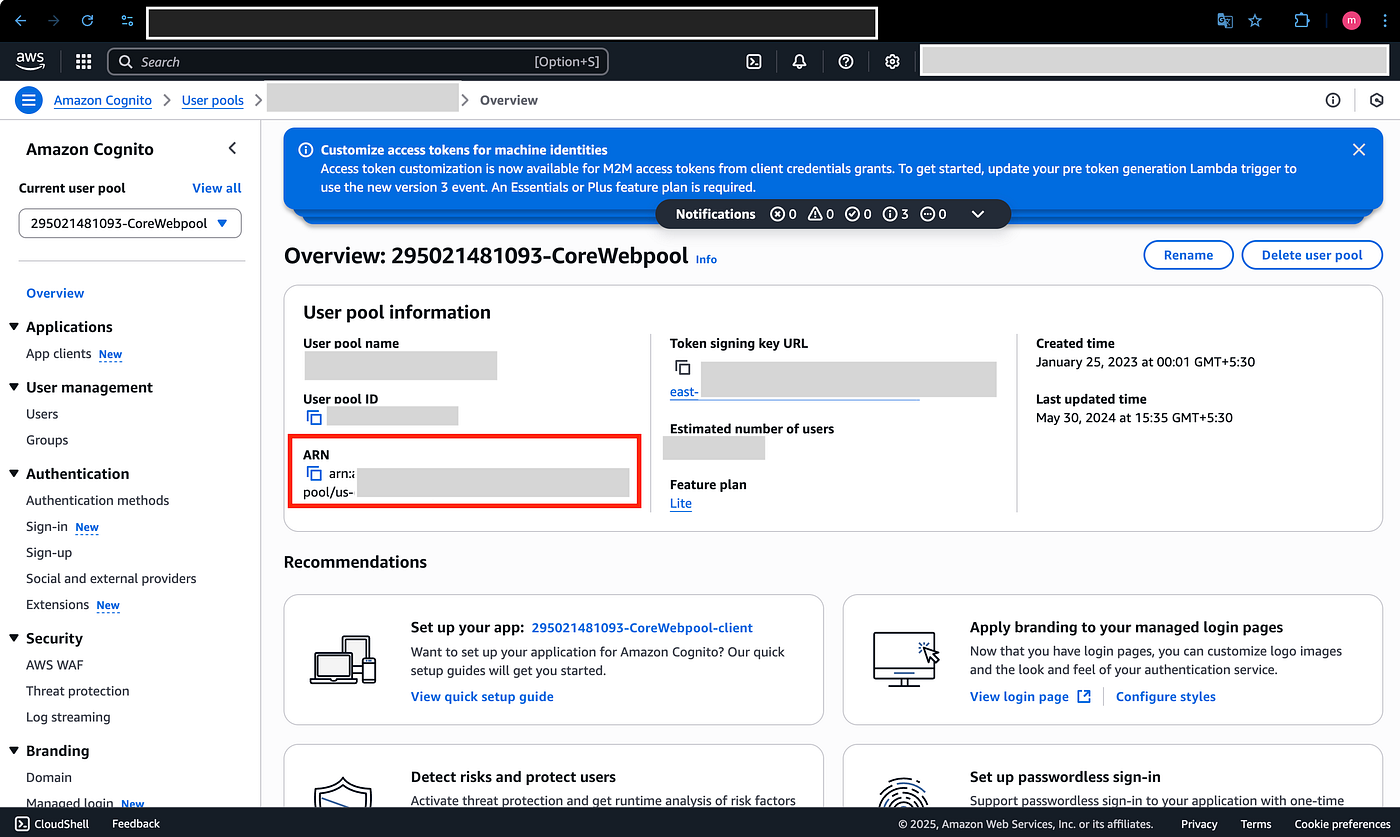Select Overview in the side navigation
The width and height of the screenshot is (1400, 837).
(x=55, y=293)
